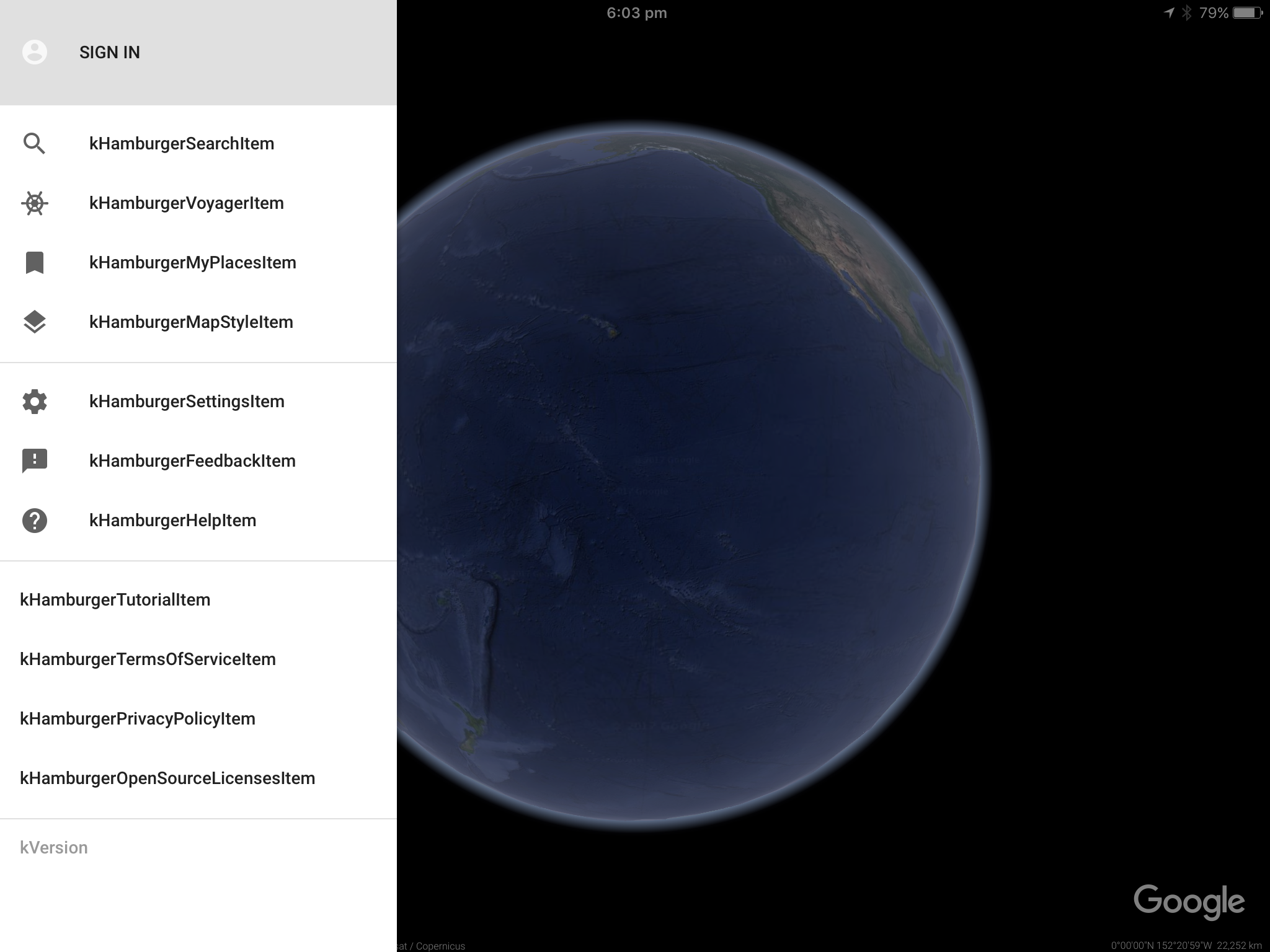Click the help question mark icon
The width and height of the screenshot is (1270, 952).
tap(34, 521)
